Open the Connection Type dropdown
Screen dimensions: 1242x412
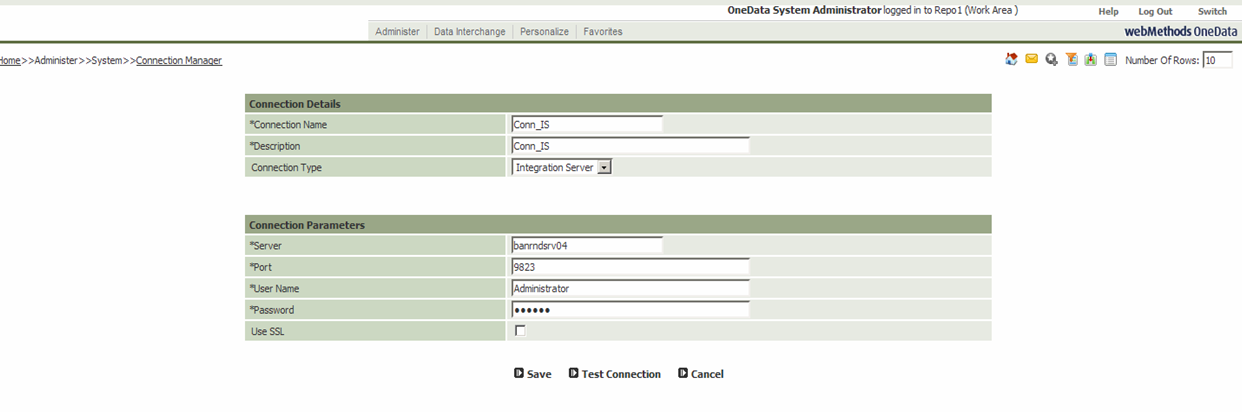click(x=561, y=167)
